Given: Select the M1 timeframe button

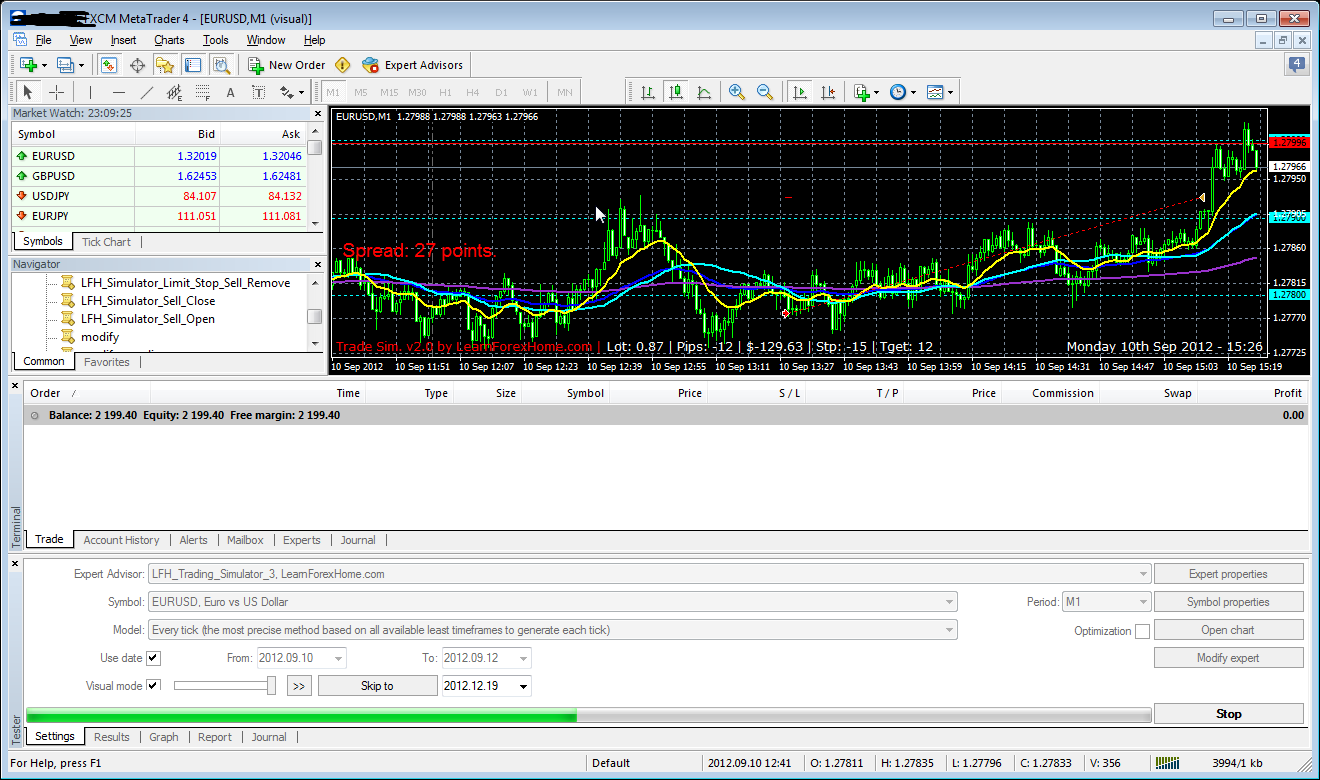Looking at the screenshot, I should pos(333,93).
